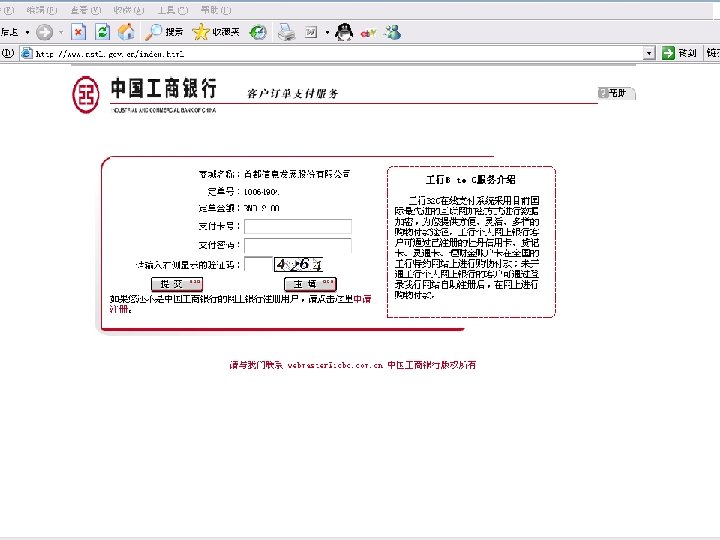Launch the QQ penguin toolbar icon
Image resolution: width=720 pixels, height=540 pixels.
click(344, 32)
